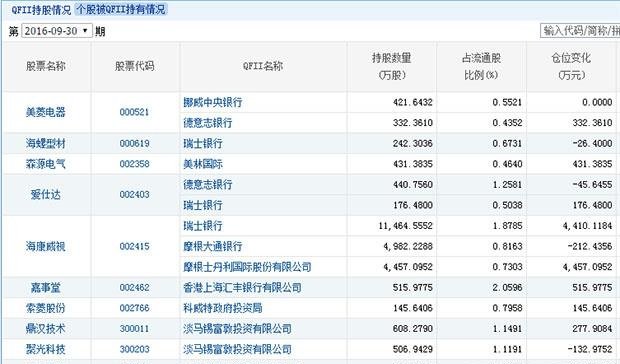This screenshot has height=364, width=620.
Task: Open stock code 002403 link
Action: (134, 194)
